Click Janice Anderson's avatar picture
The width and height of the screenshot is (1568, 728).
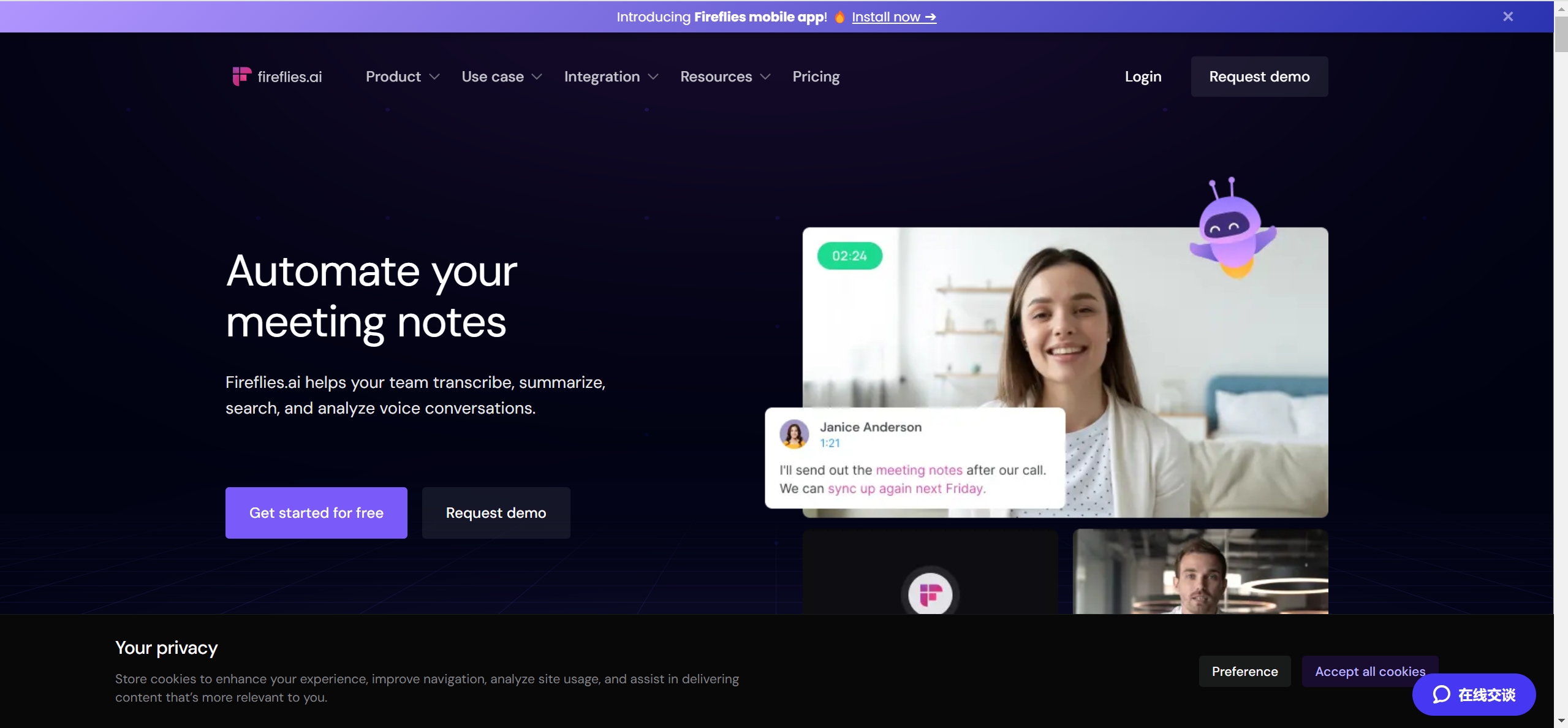(794, 434)
